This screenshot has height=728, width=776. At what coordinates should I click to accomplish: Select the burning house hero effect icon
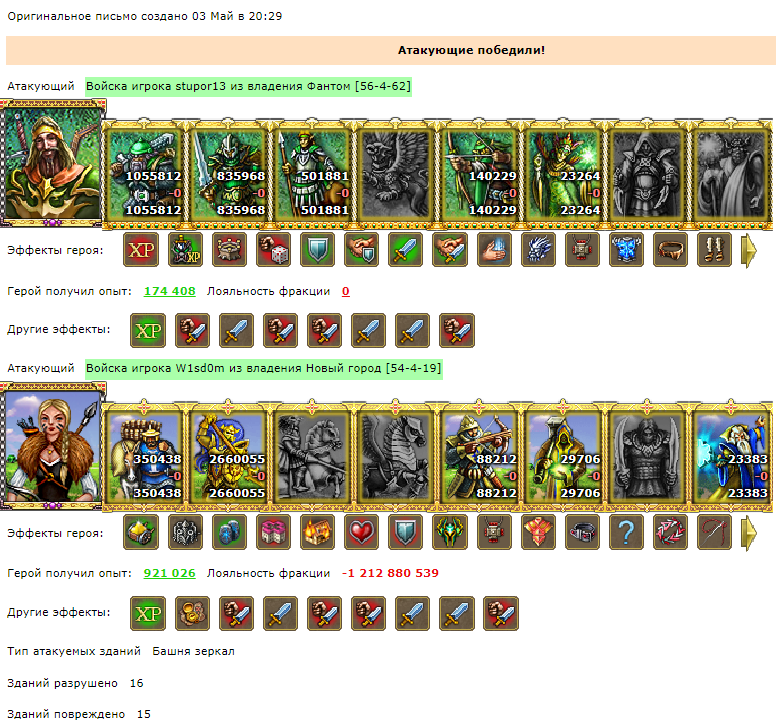pos(317,533)
